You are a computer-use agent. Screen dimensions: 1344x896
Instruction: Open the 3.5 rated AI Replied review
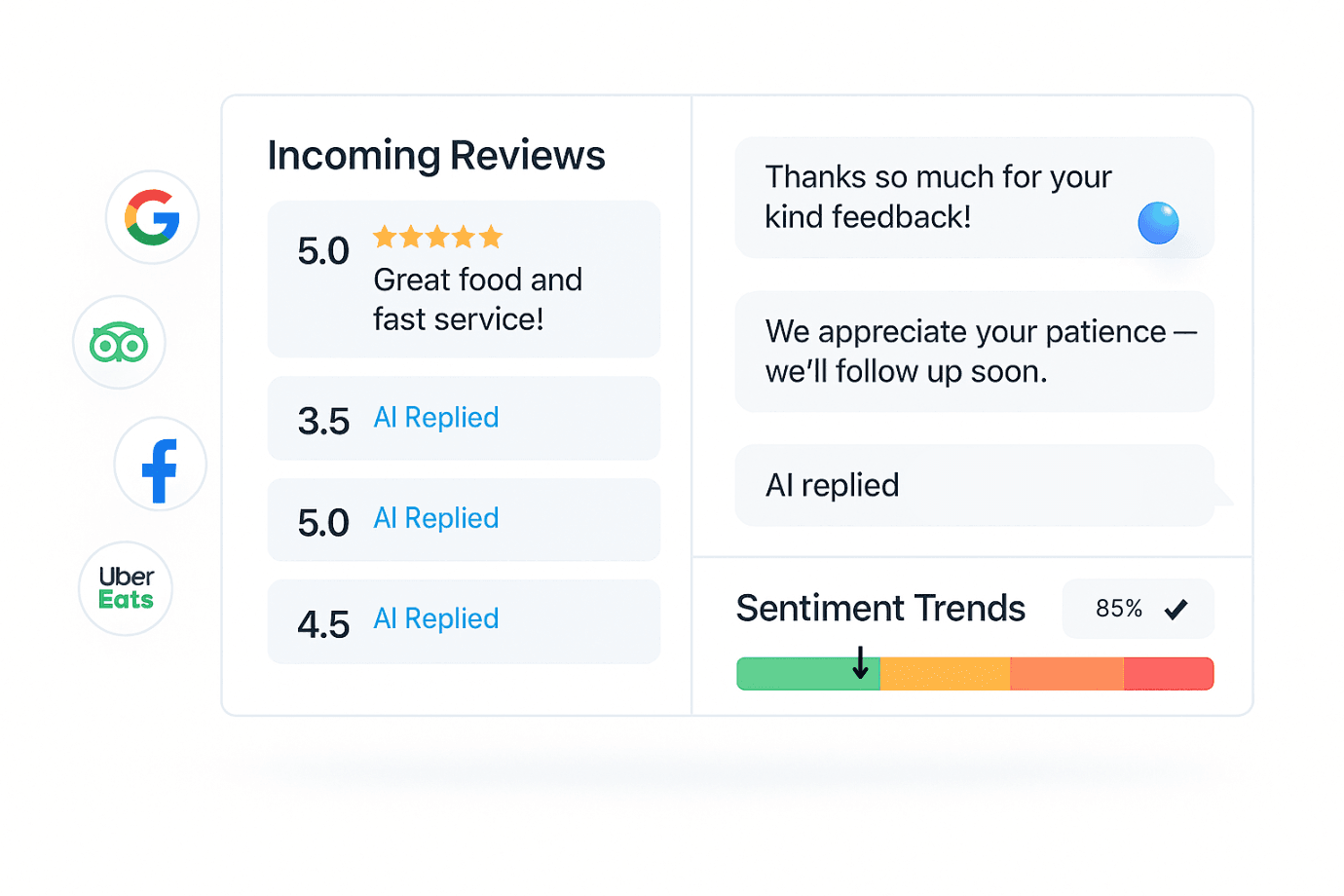[464, 419]
